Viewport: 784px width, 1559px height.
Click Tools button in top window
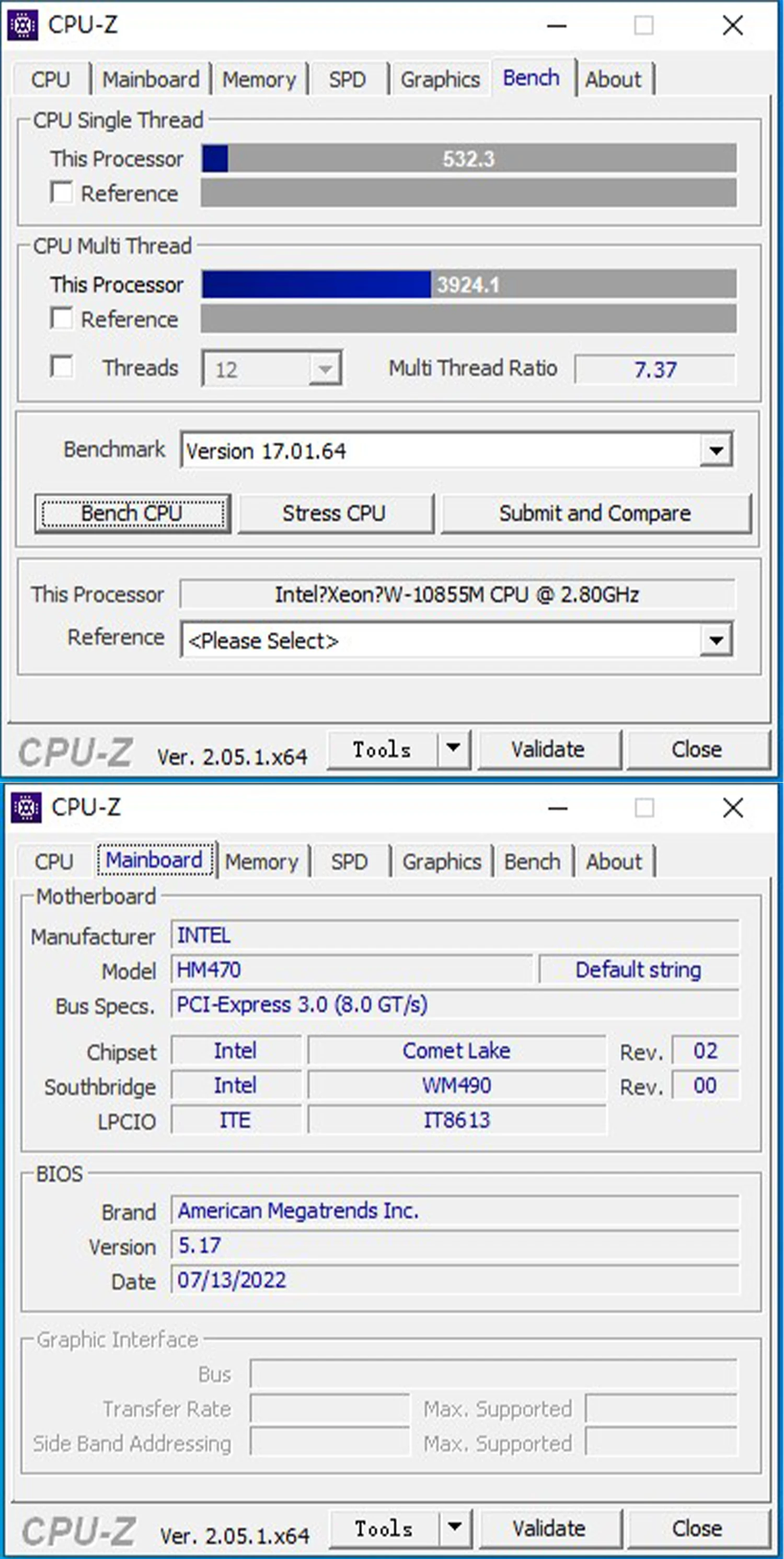coord(382,749)
